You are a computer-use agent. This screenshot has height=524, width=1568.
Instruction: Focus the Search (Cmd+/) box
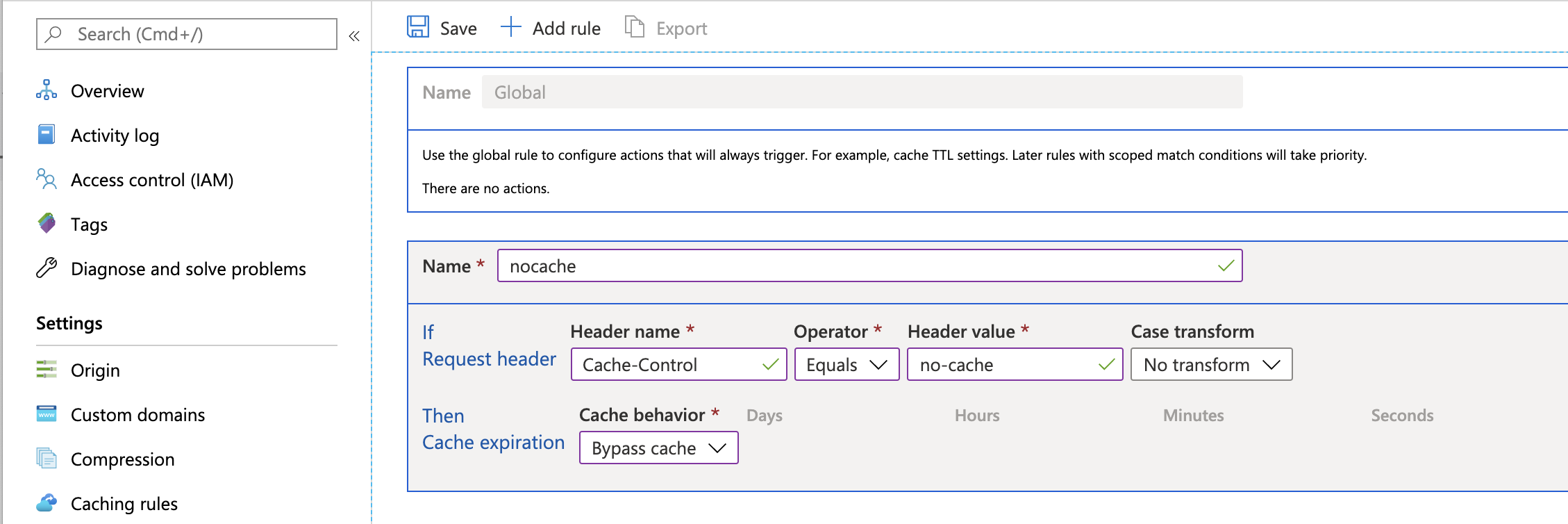pos(186,34)
